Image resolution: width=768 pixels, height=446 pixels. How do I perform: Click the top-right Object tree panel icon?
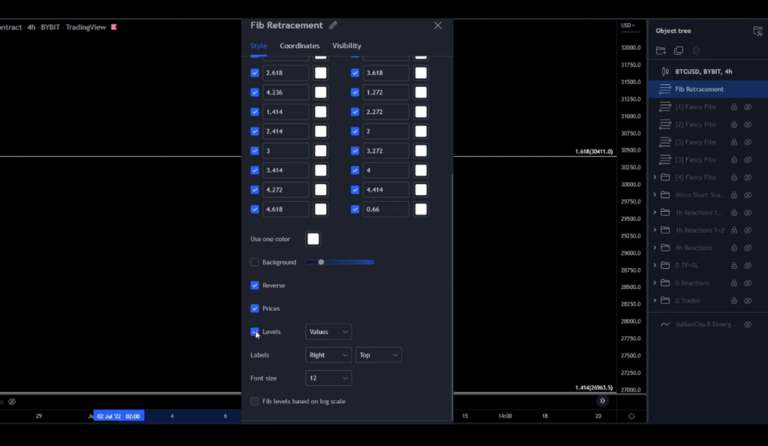click(x=757, y=31)
